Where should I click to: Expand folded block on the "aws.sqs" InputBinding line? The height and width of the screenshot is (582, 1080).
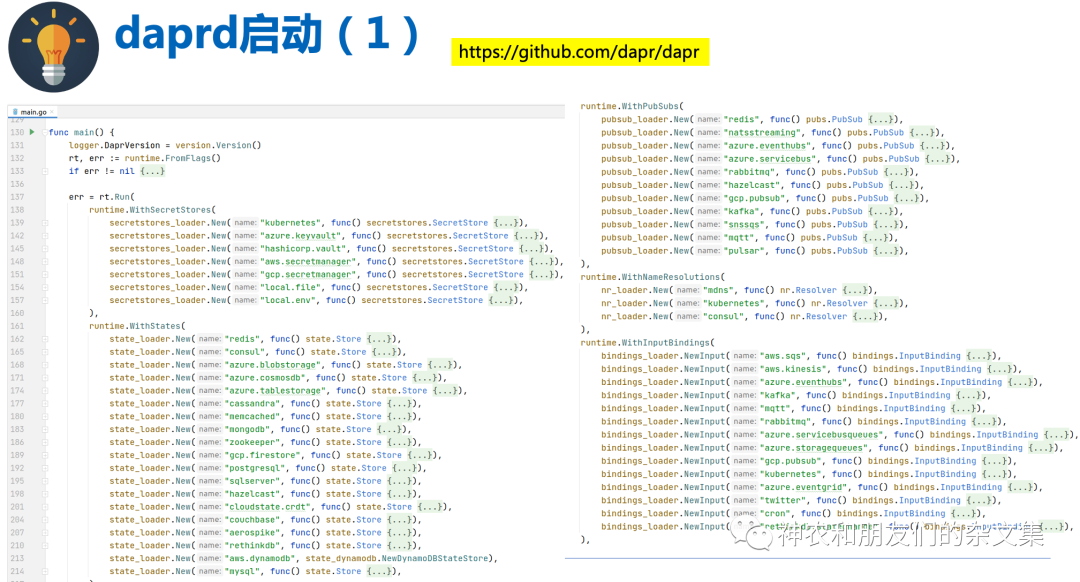click(x=979, y=356)
